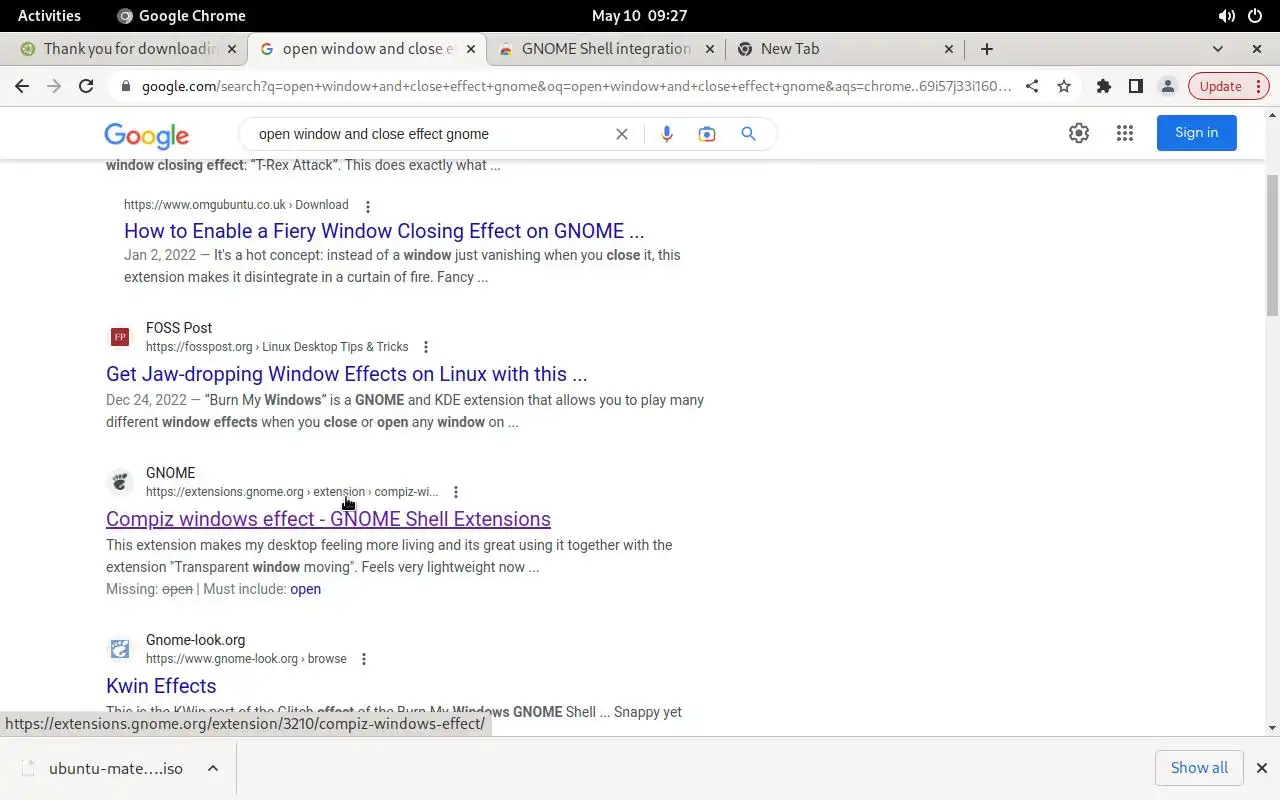Image resolution: width=1280 pixels, height=800 pixels.
Task: Click the "https://fosspost.org › Linux Desktop Tips & Tricks" breadcrumb
Action: (x=277, y=347)
